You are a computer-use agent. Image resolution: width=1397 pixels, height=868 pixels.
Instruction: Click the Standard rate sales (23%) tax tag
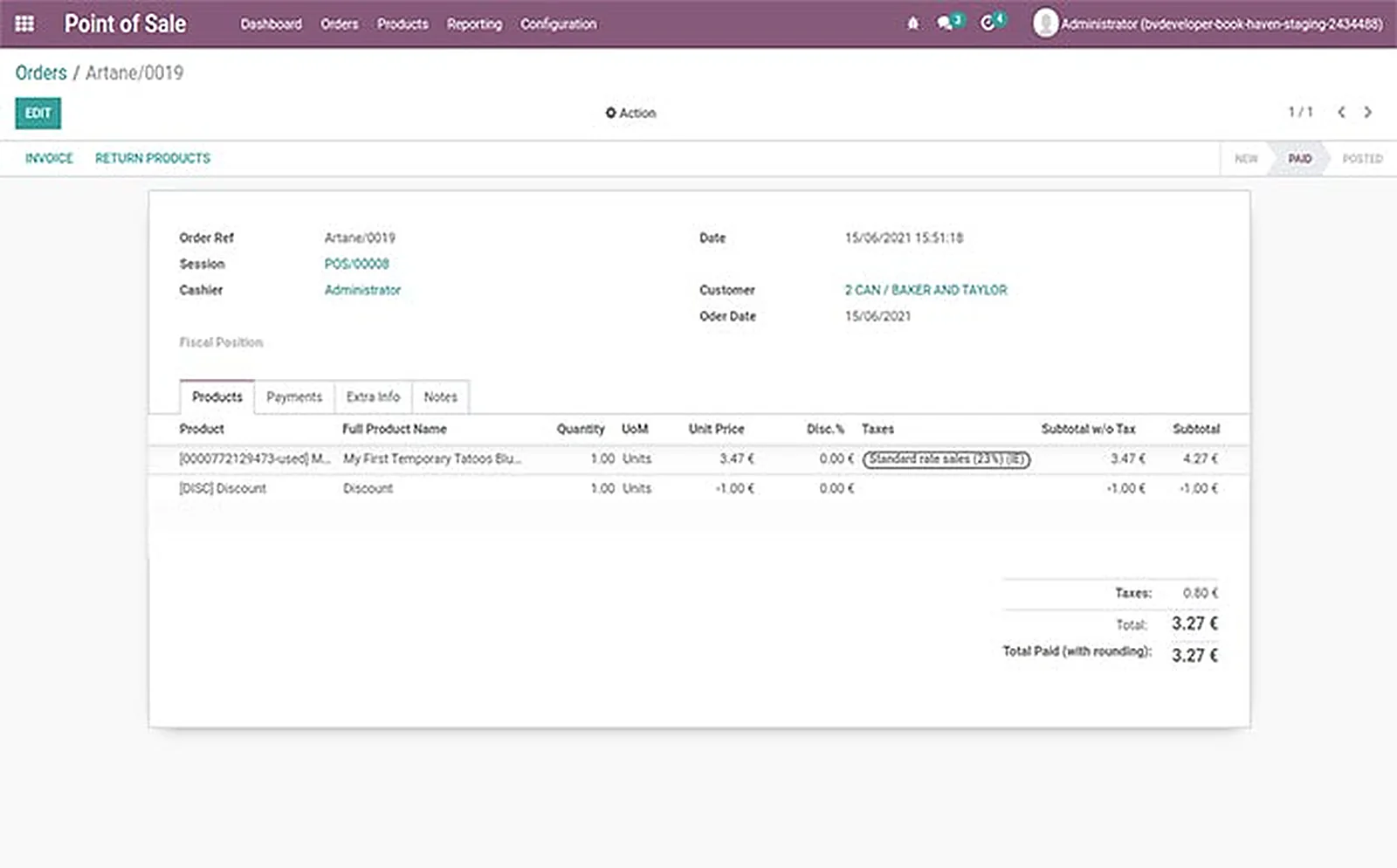946,459
